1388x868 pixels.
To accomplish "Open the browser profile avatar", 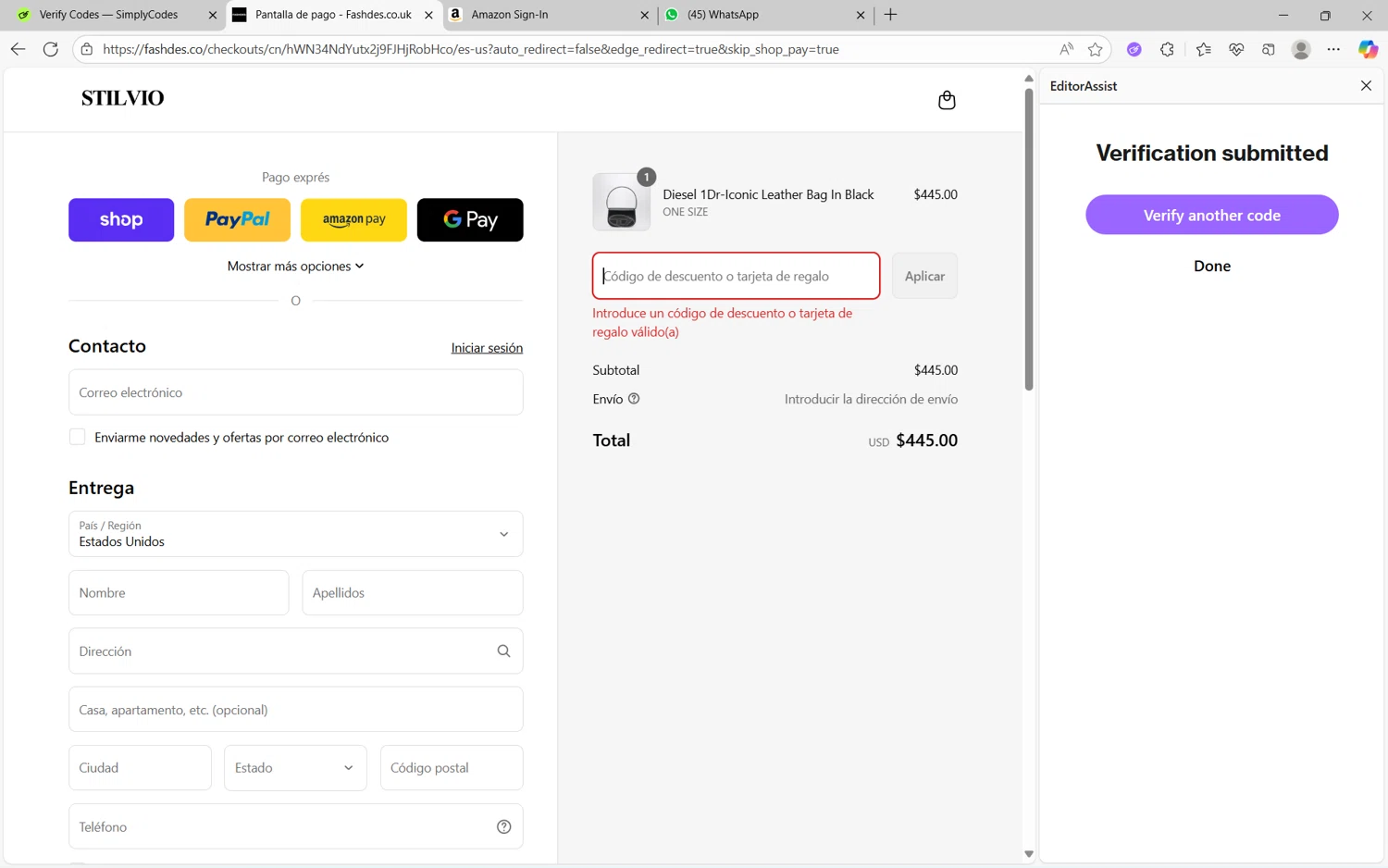I will point(1301,49).
